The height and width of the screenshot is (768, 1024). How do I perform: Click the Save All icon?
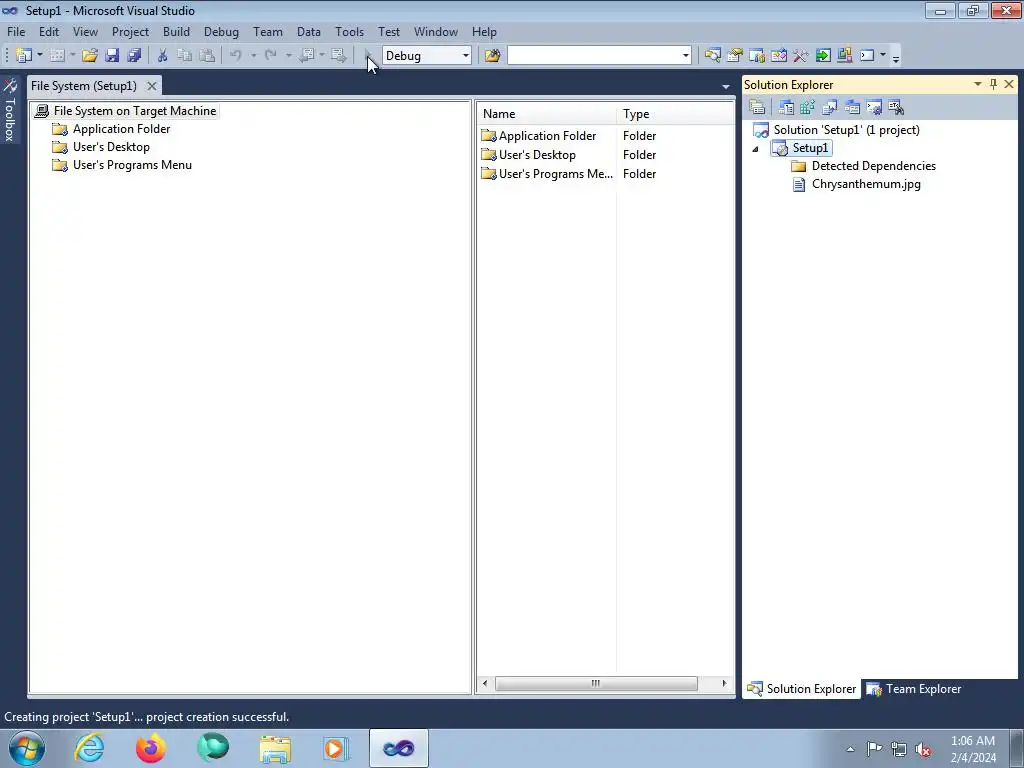[135, 56]
